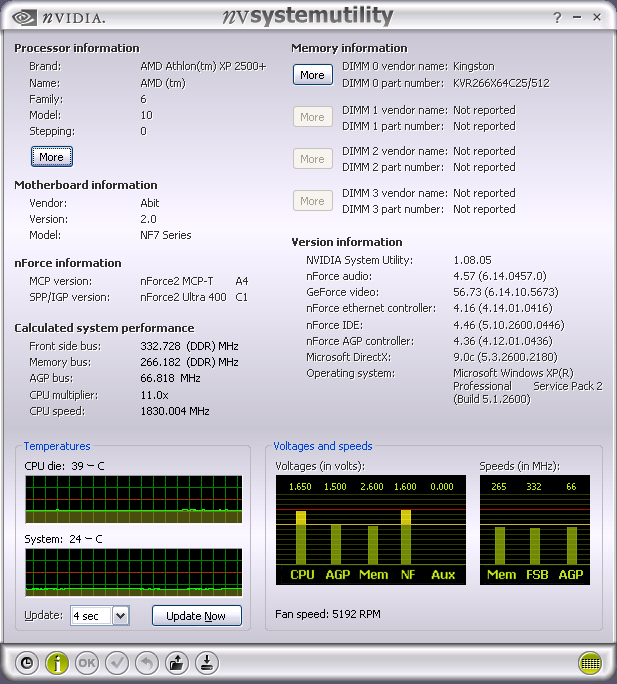This screenshot has width=617, height=684.
Task: Click the NF voltage bar
Action: tap(406, 538)
